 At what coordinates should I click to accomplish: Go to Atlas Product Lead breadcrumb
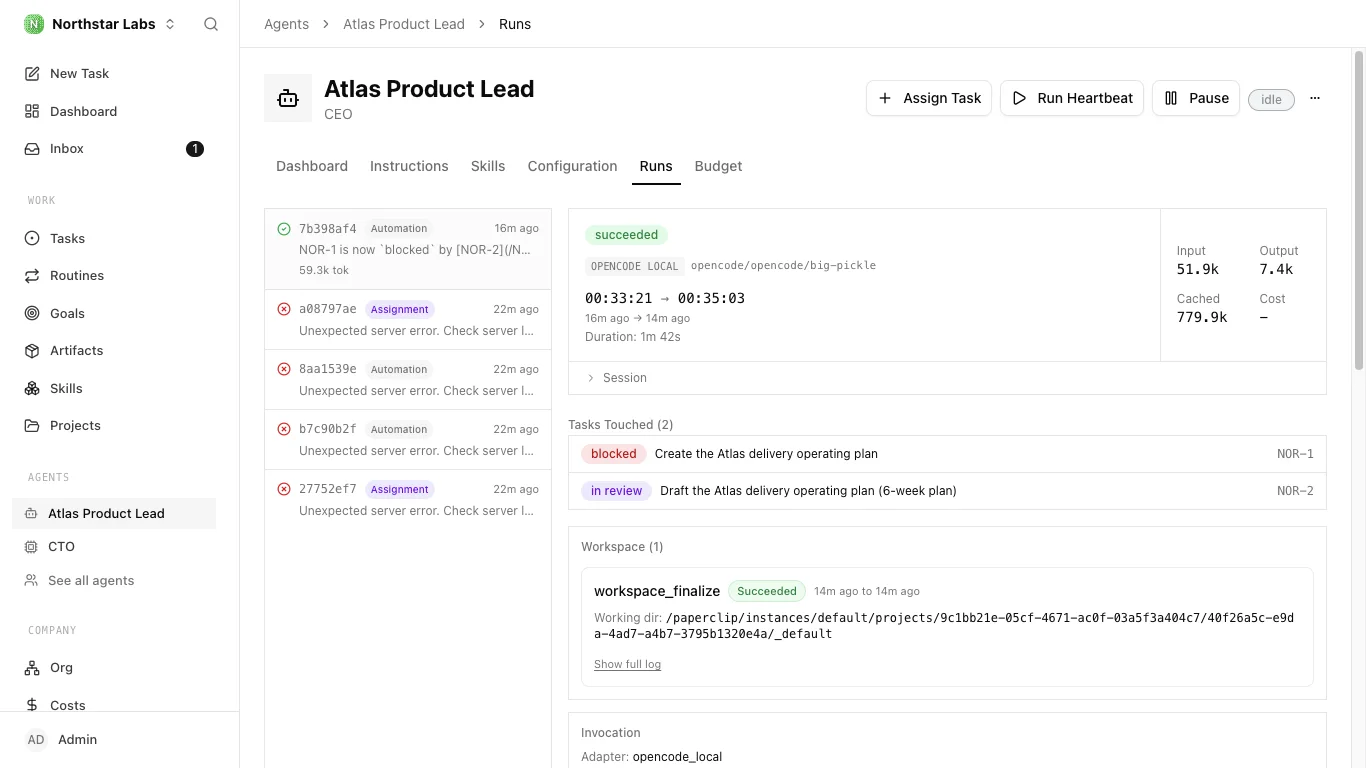coord(404,24)
